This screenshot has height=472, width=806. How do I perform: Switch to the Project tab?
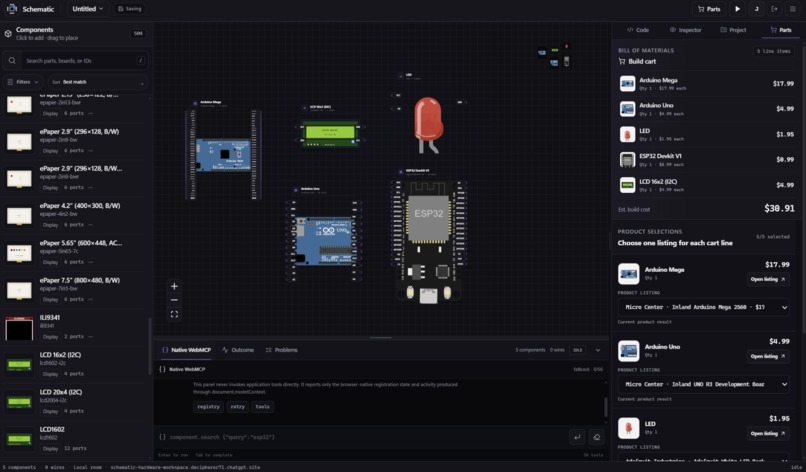pos(733,30)
